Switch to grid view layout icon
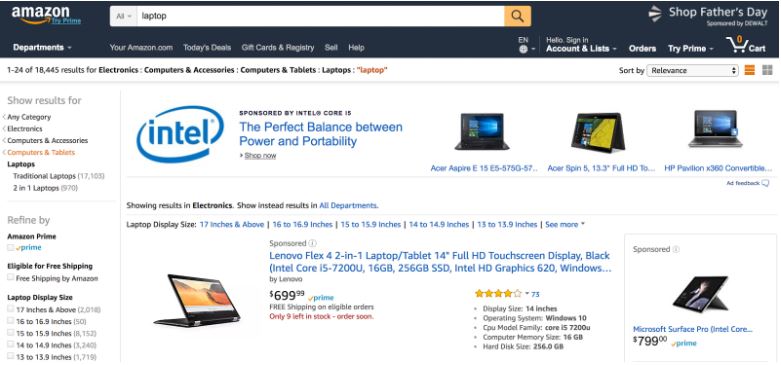The width and height of the screenshot is (781, 365). 768,70
